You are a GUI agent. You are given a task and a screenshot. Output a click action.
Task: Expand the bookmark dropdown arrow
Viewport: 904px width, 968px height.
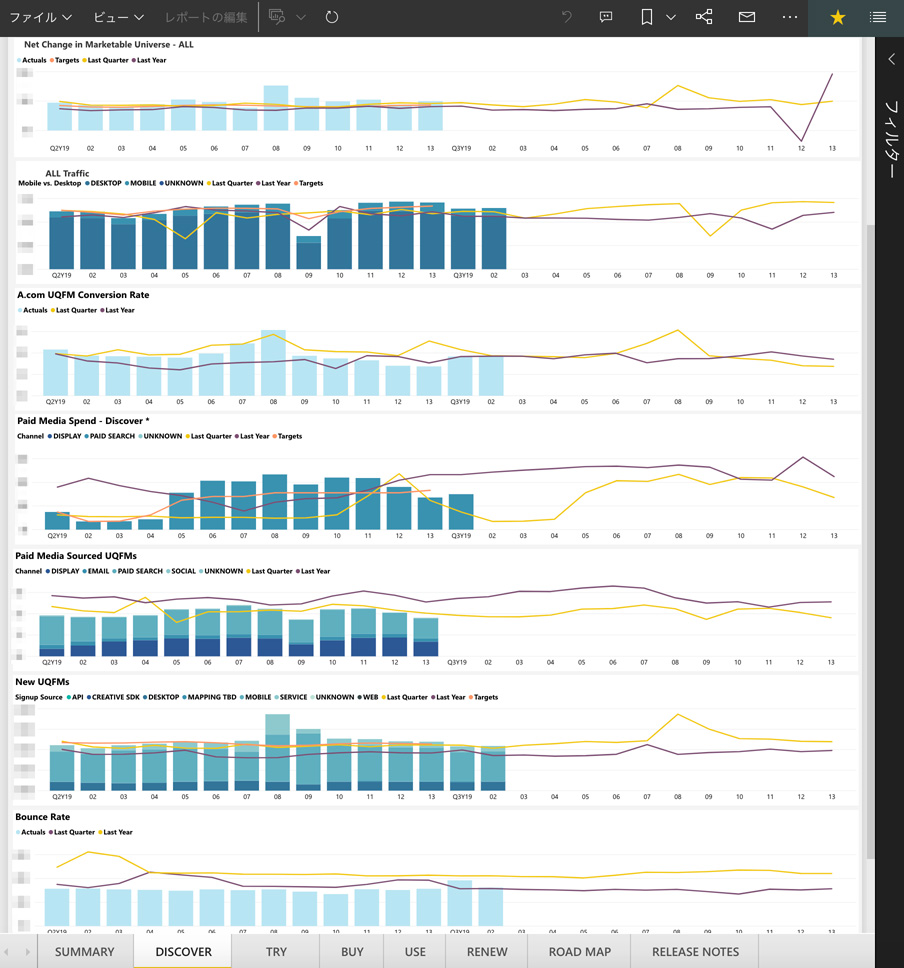click(x=671, y=17)
